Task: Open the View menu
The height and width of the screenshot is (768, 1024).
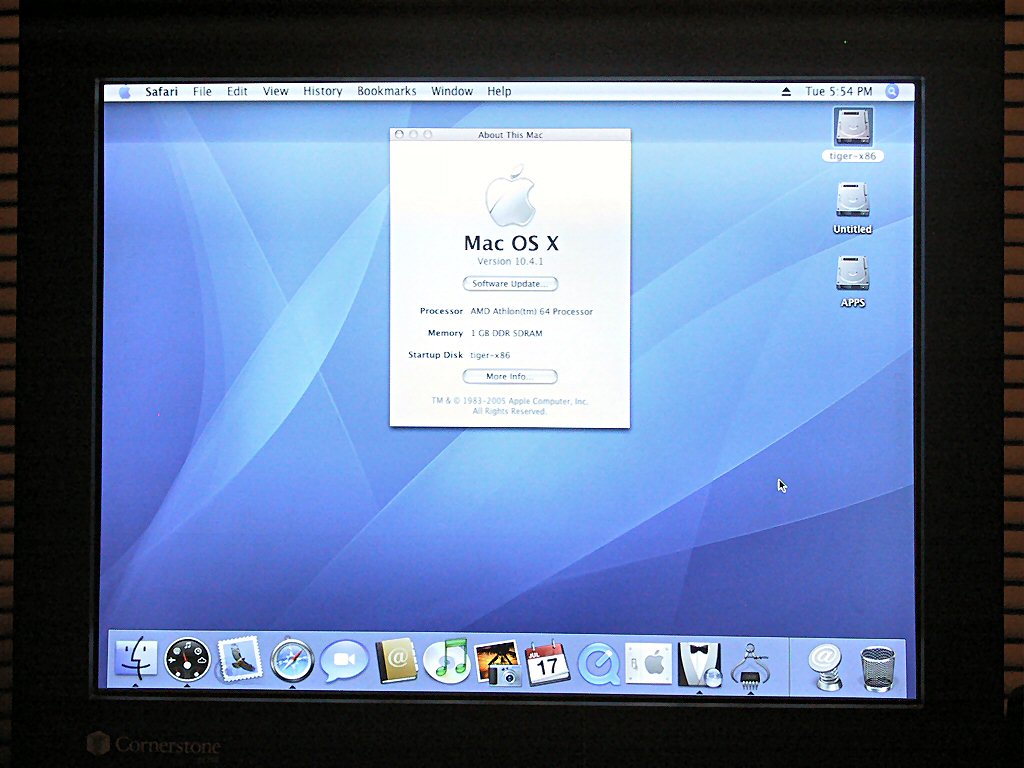Action: 276,91
